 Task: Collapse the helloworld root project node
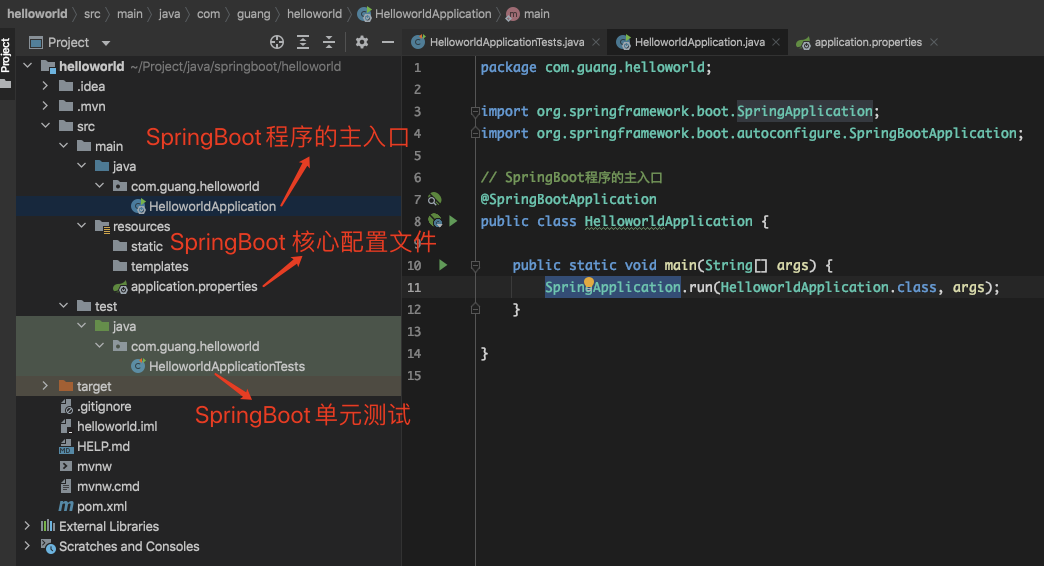pyautogui.click(x=28, y=66)
